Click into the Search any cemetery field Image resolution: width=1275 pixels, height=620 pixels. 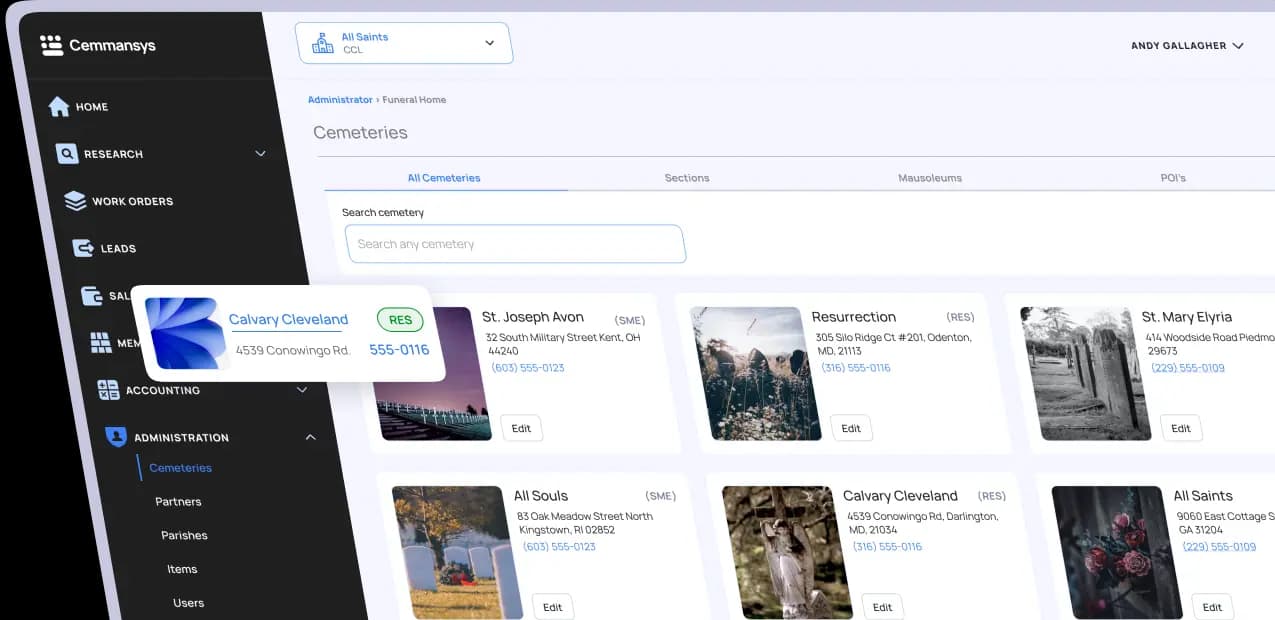tap(515, 244)
